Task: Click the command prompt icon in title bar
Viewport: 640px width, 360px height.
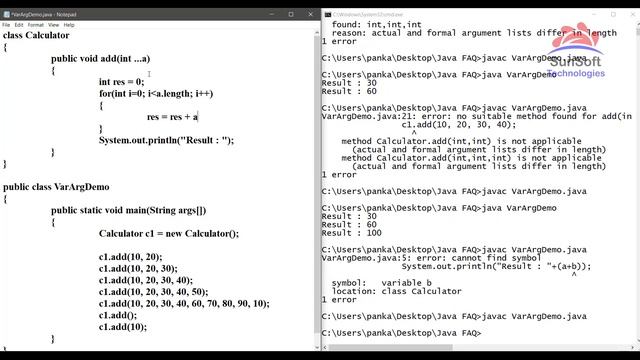Action: click(x=328, y=14)
